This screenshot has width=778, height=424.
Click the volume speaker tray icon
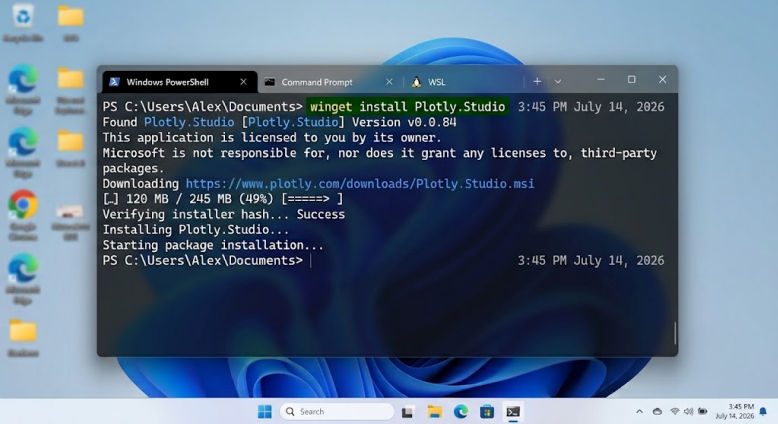point(688,412)
